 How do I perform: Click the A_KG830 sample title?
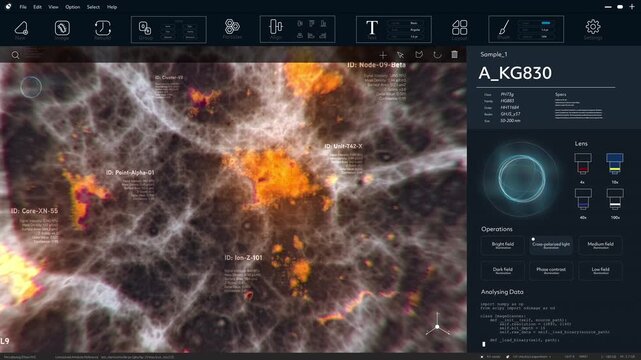[x=515, y=73]
